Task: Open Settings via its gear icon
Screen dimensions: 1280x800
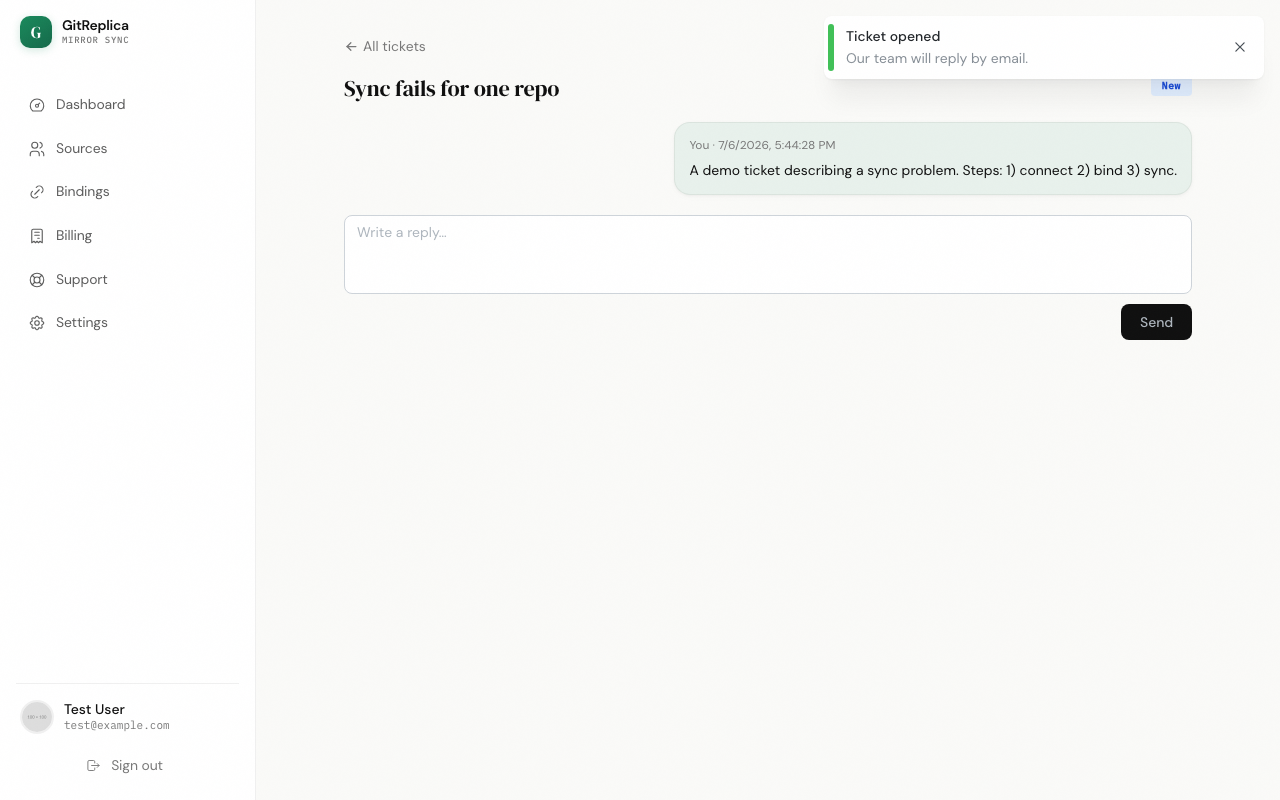Action: (x=37, y=323)
